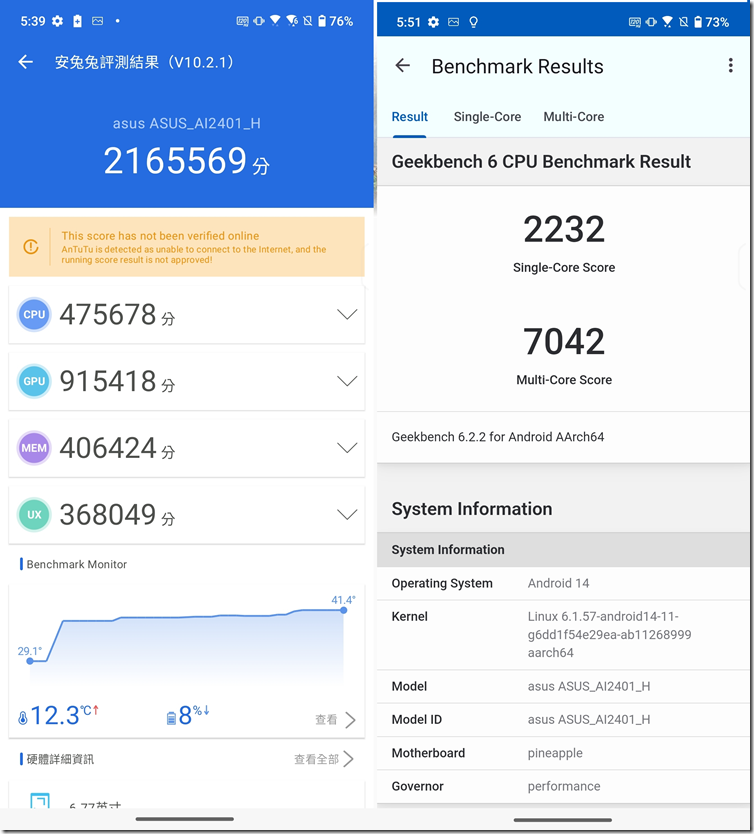Tap Geekbench 6.2.2 for Android AArch64 text
Screen dimensions: 754x834
click(x=498, y=437)
